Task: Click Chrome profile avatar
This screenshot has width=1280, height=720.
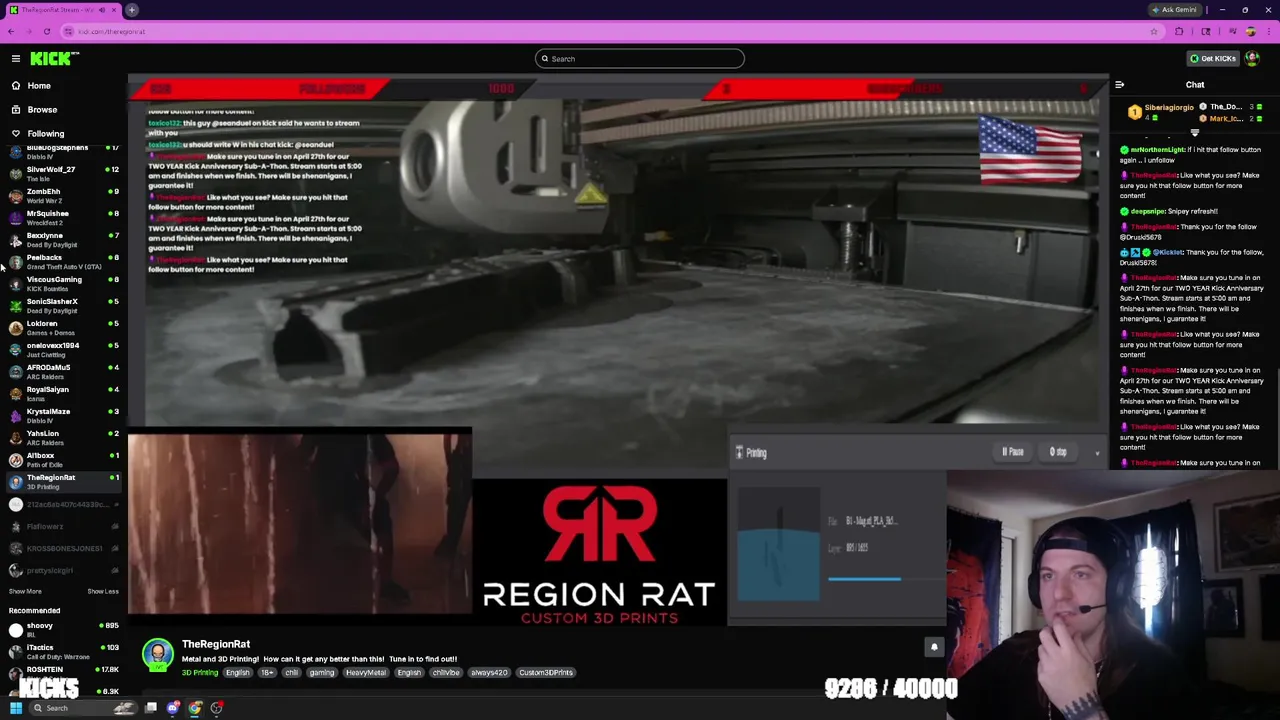Action: (x=1250, y=32)
